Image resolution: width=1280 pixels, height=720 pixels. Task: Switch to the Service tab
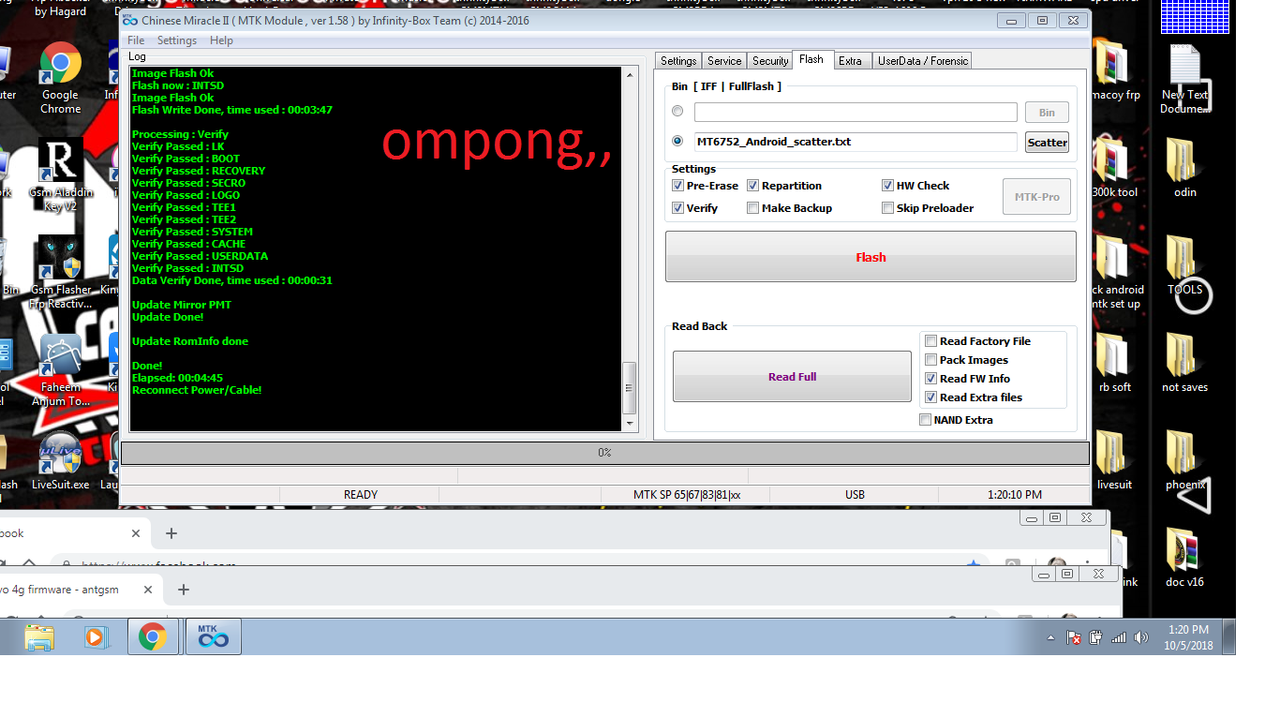724,61
